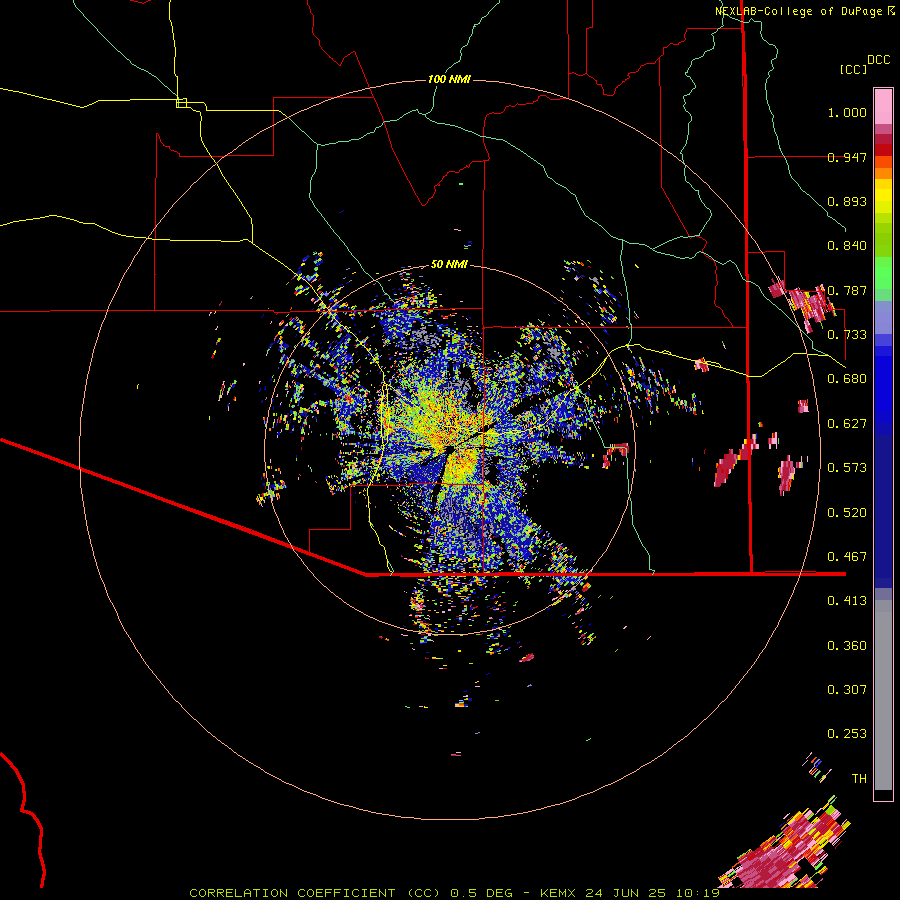Image resolution: width=900 pixels, height=900 pixels.
Task: Click the Correlation Coefficient caption at the bottom
Action: (x=455, y=893)
